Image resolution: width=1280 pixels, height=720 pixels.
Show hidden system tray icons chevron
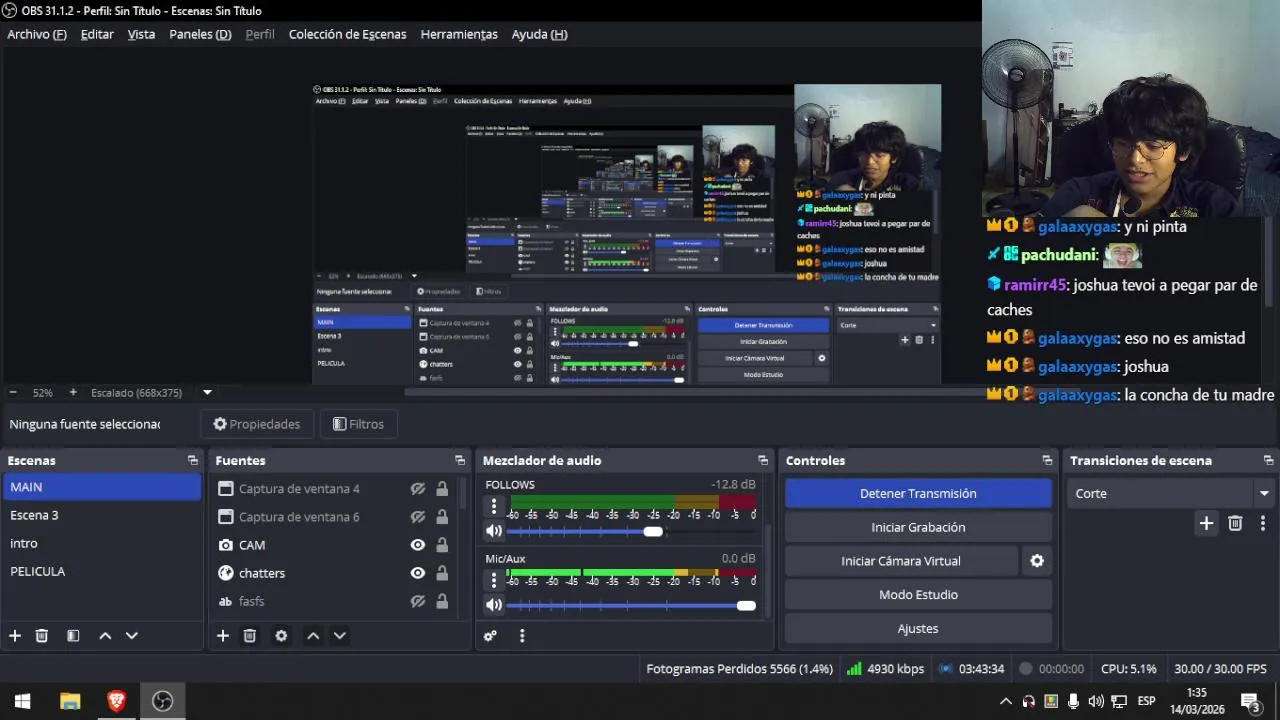(x=1006, y=701)
